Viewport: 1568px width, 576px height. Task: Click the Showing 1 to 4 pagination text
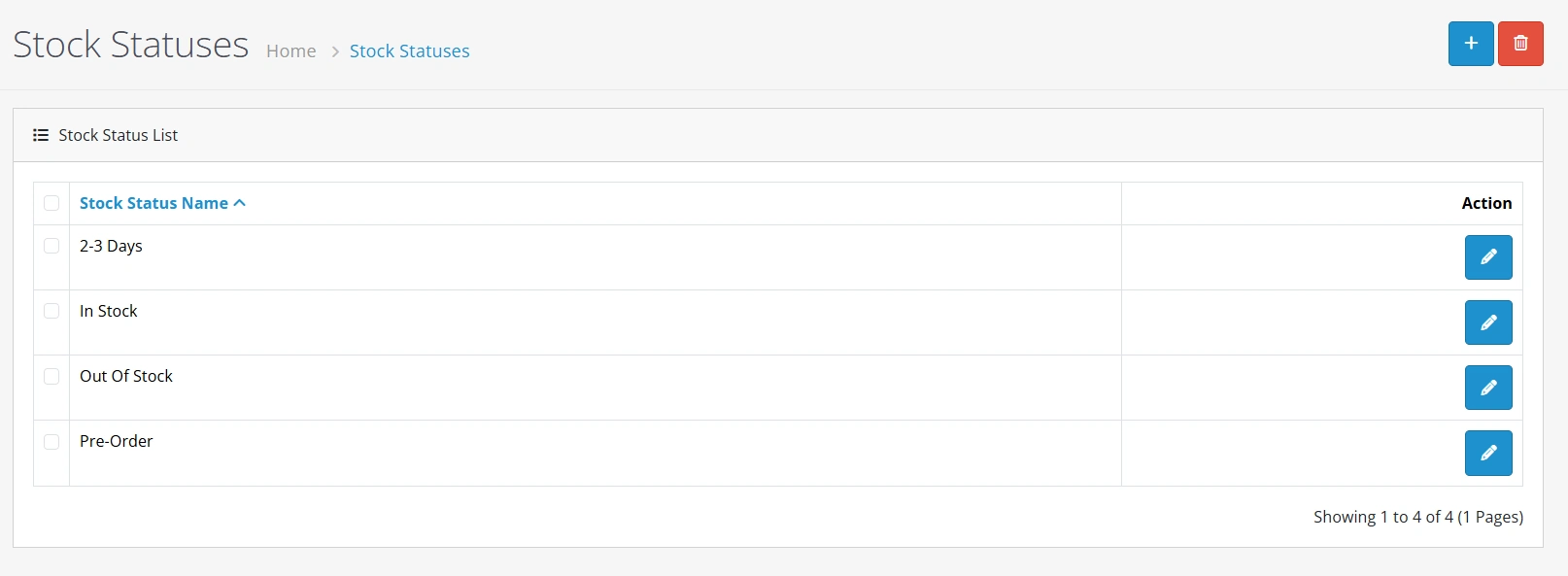point(1418,517)
